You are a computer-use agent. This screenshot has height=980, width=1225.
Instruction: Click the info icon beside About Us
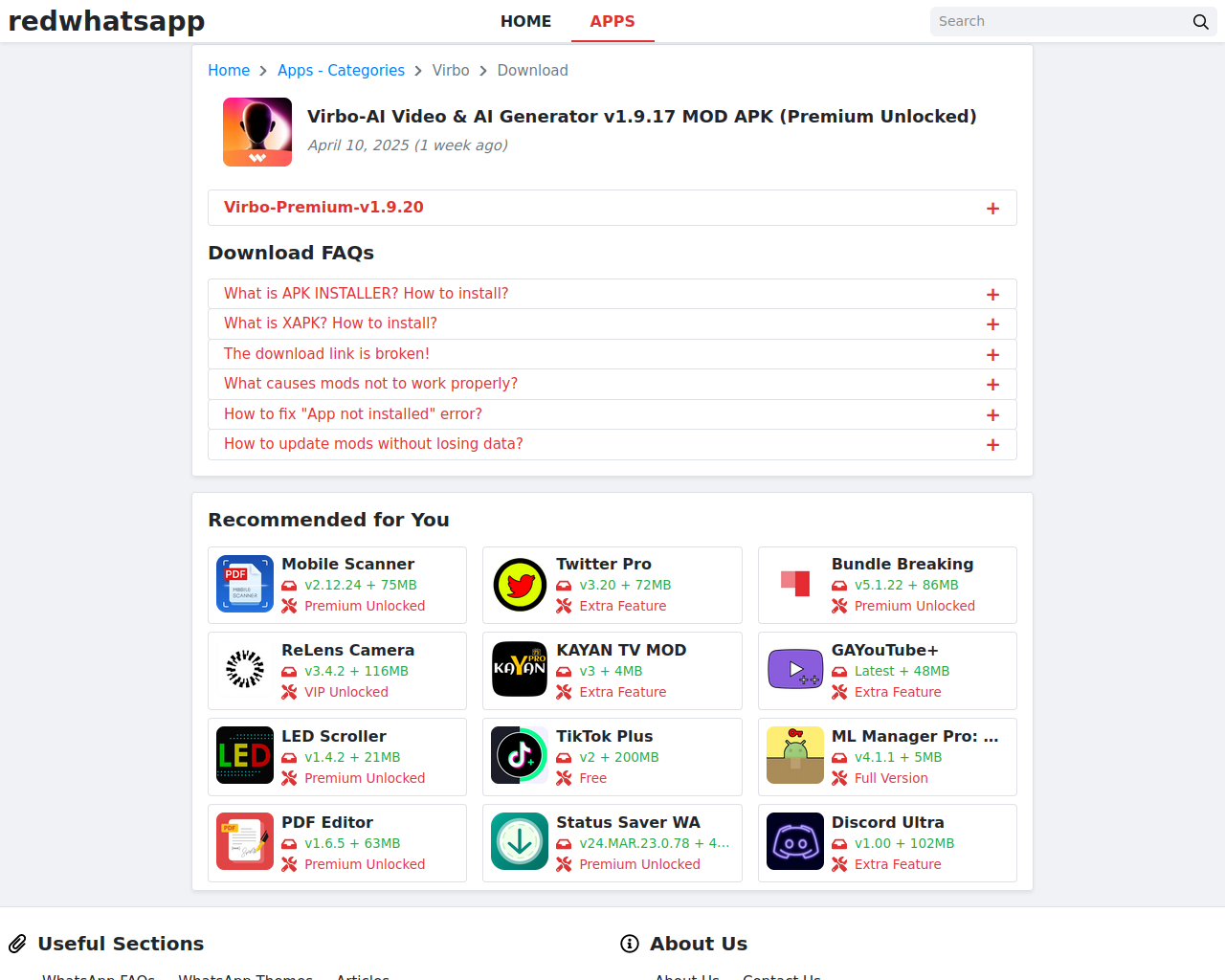click(630, 945)
